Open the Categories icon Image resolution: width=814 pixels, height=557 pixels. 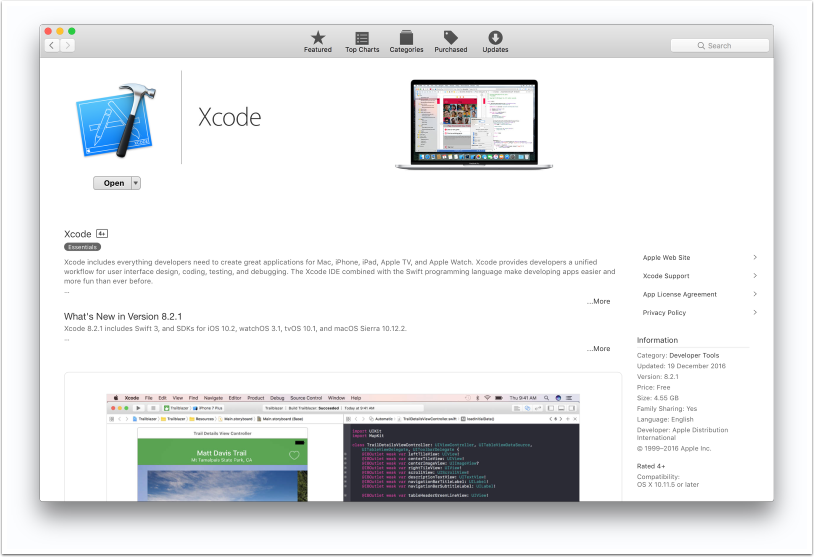pyautogui.click(x=406, y=37)
